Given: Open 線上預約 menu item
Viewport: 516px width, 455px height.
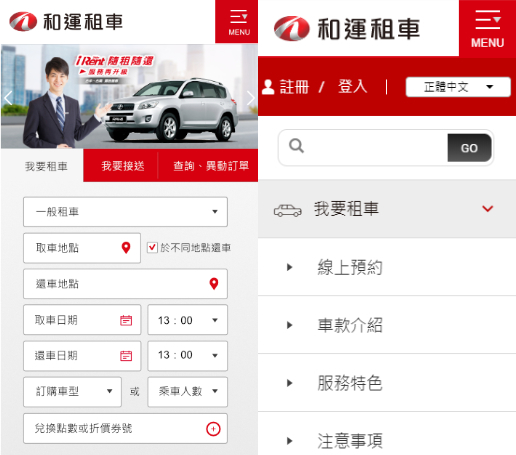Looking at the screenshot, I should (387, 267).
